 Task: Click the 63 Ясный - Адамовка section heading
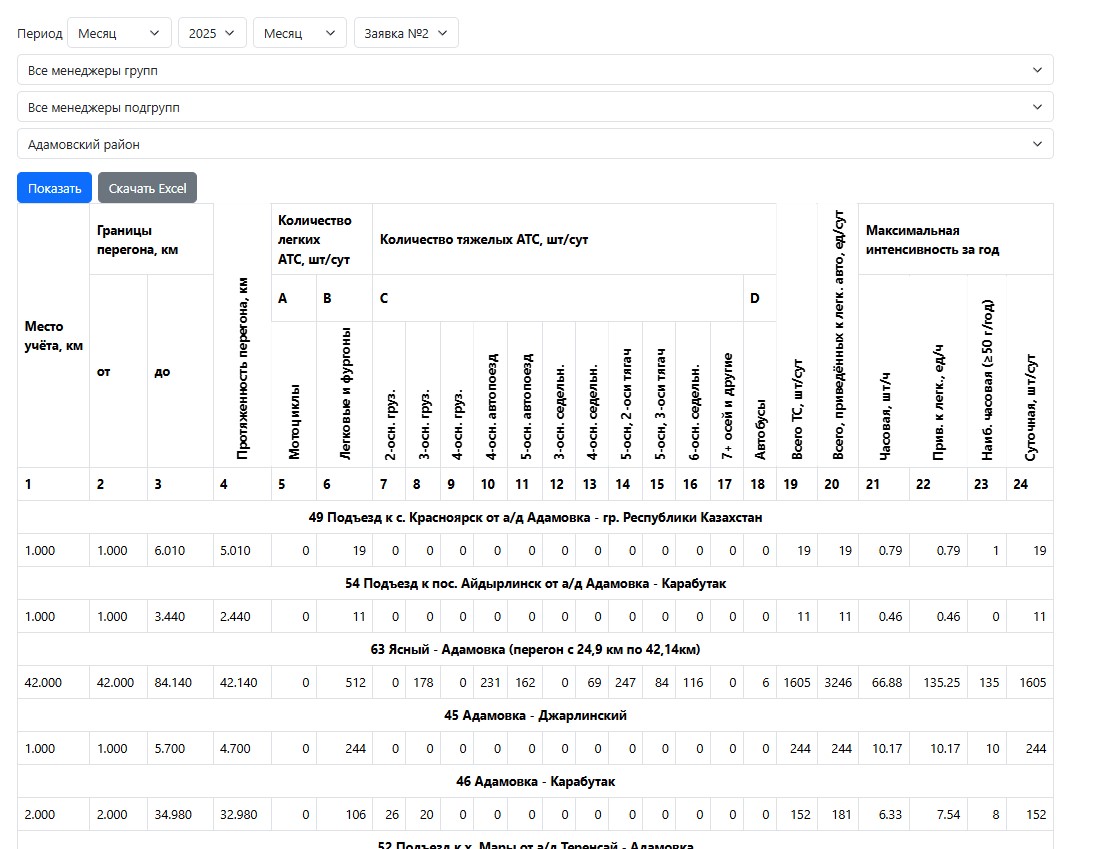click(535, 649)
